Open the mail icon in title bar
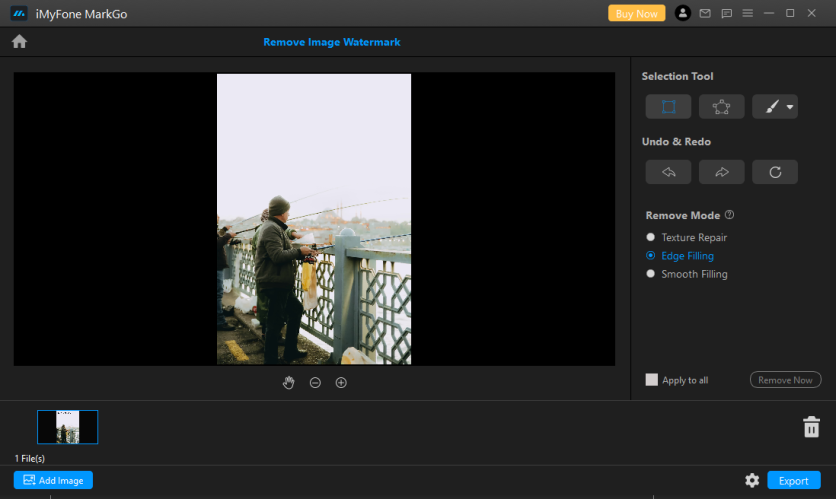The image size is (836, 499). [x=705, y=13]
